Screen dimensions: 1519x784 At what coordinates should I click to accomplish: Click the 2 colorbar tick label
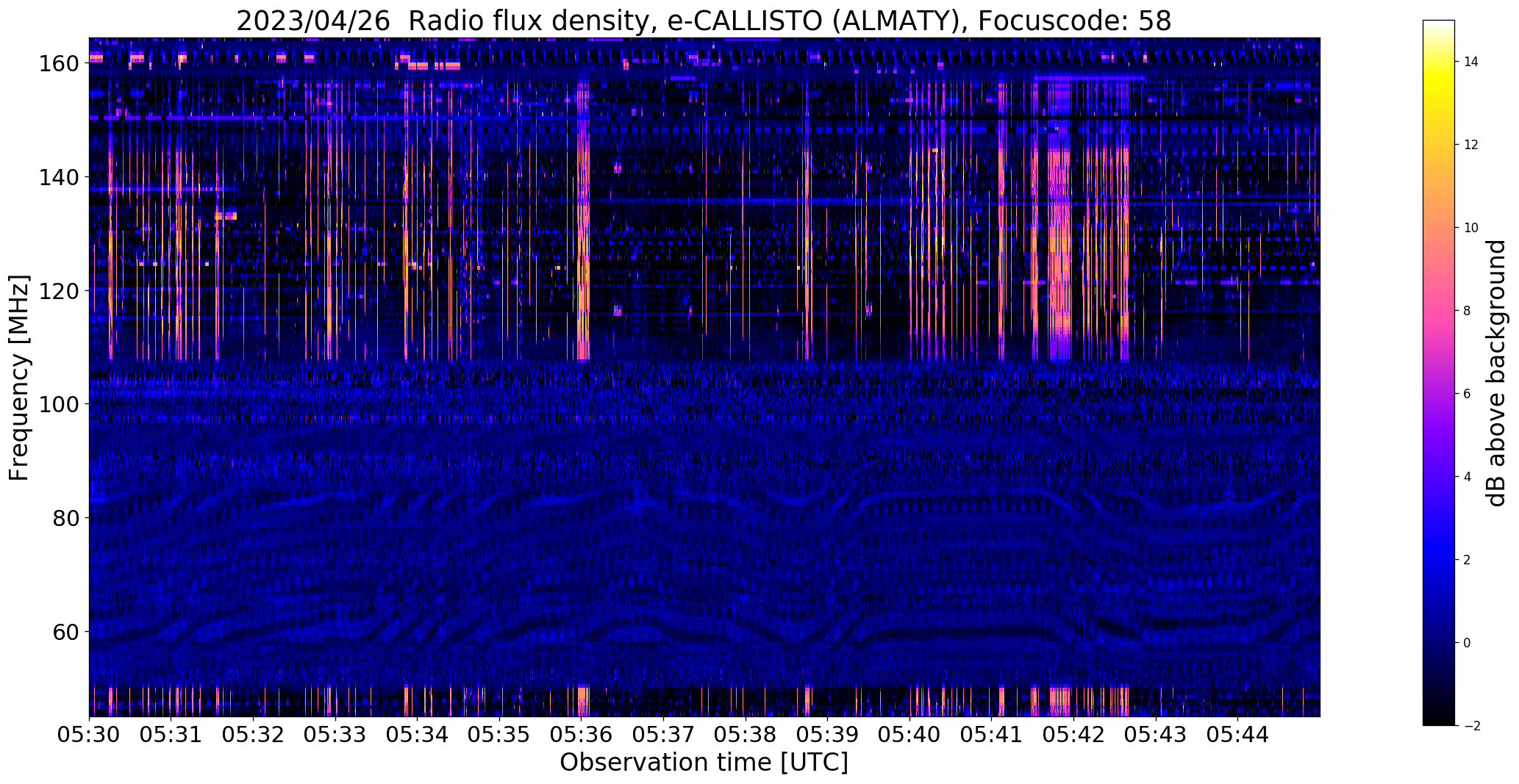1468,560
